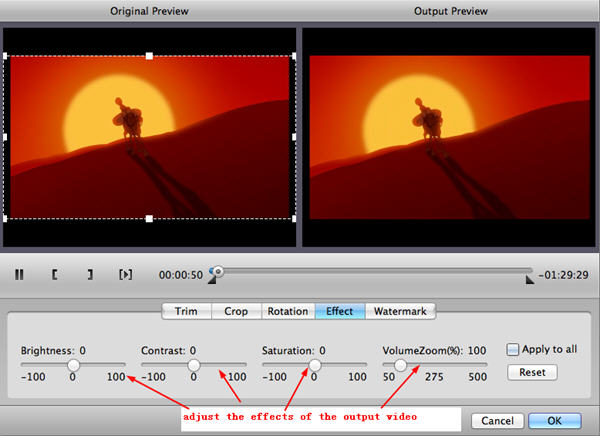This screenshot has width=600, height=436.
Task: Click bottom-right corner crop handle
Action: click(x=294, y=219)
